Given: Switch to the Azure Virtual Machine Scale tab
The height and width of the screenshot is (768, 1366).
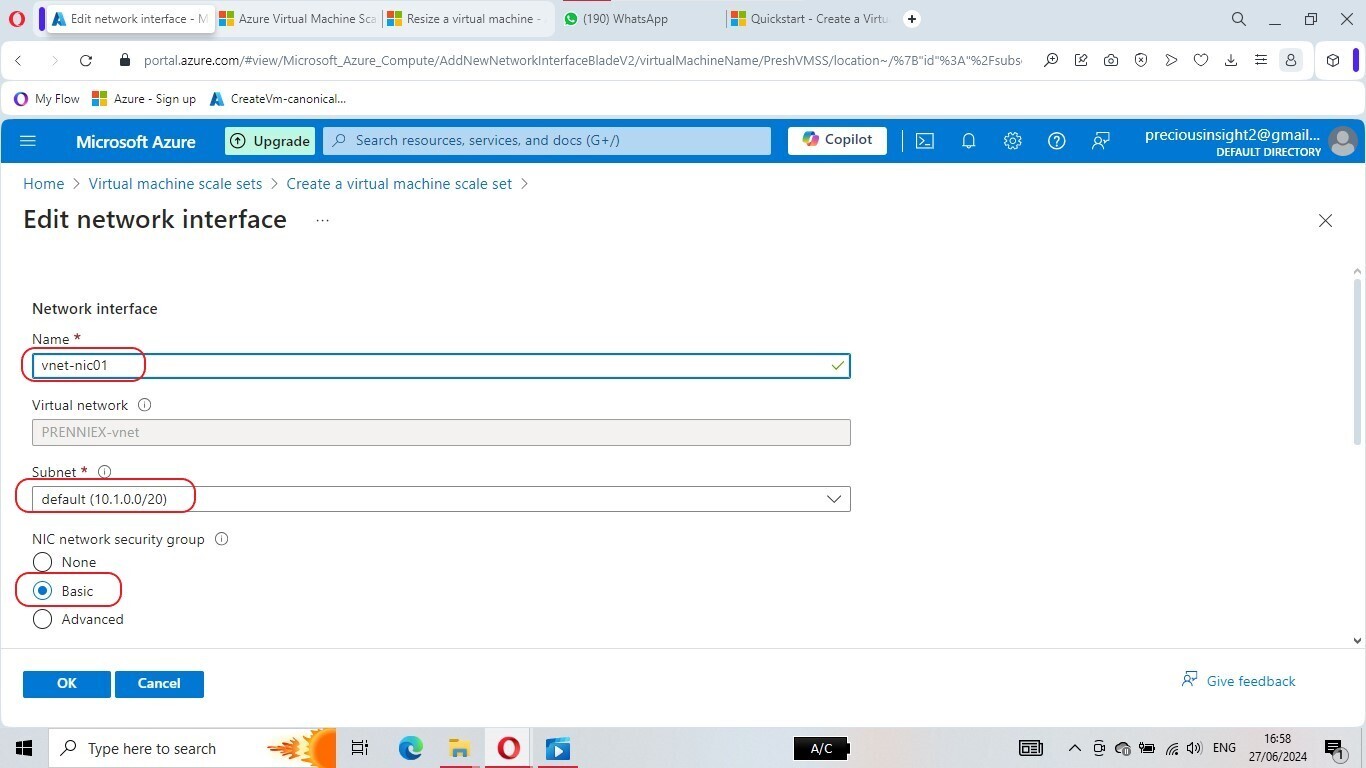Looking at the screenshot, I should tap(297, 19).
